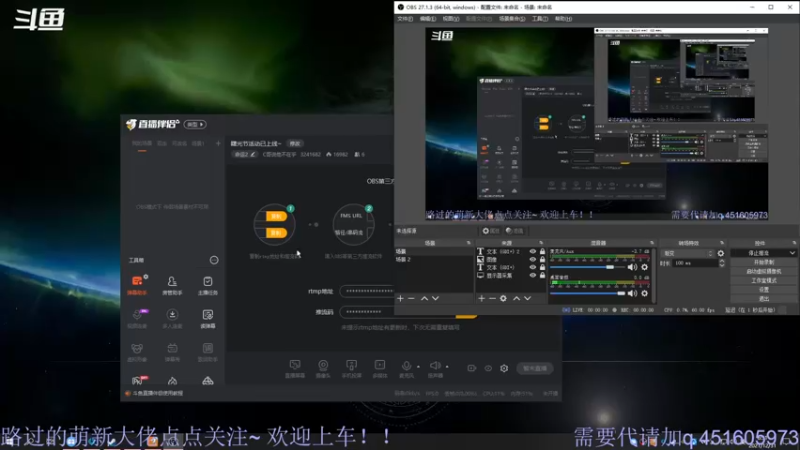Hide the image source in OBS
This screenshot has width=800, height=450.
533,259
